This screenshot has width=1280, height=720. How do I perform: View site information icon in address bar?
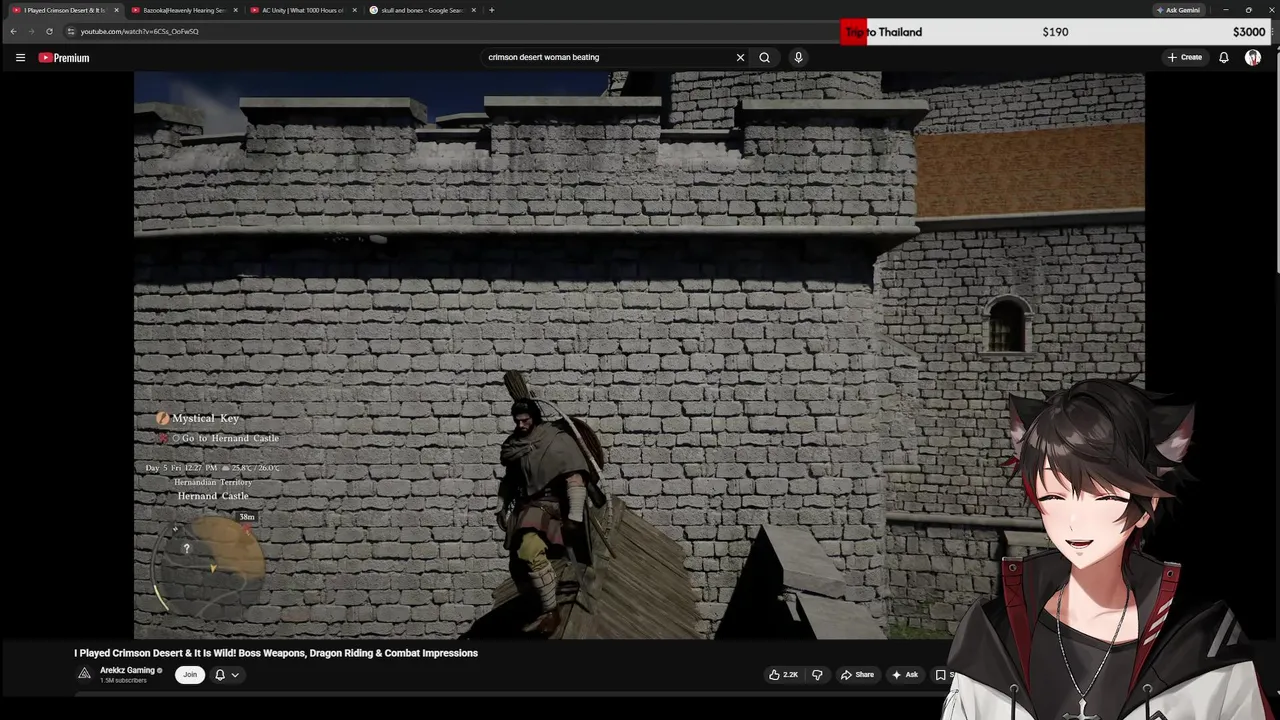tap(70, 31)
